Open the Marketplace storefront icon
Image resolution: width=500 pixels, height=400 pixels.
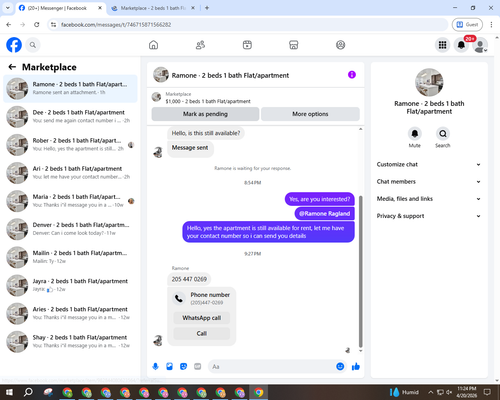294,45
